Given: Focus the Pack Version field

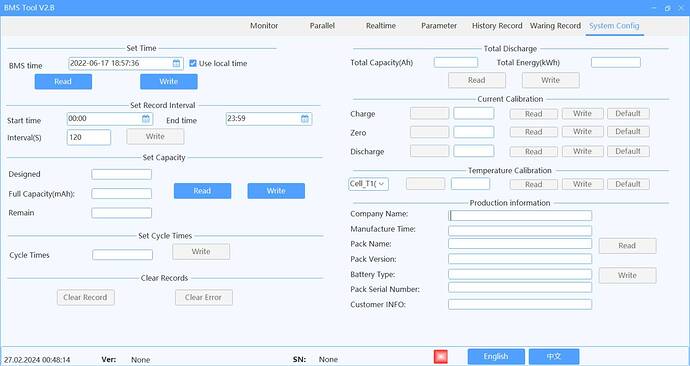Looking at the screenshot, I should pyautogui.click(x=520, y=259).
